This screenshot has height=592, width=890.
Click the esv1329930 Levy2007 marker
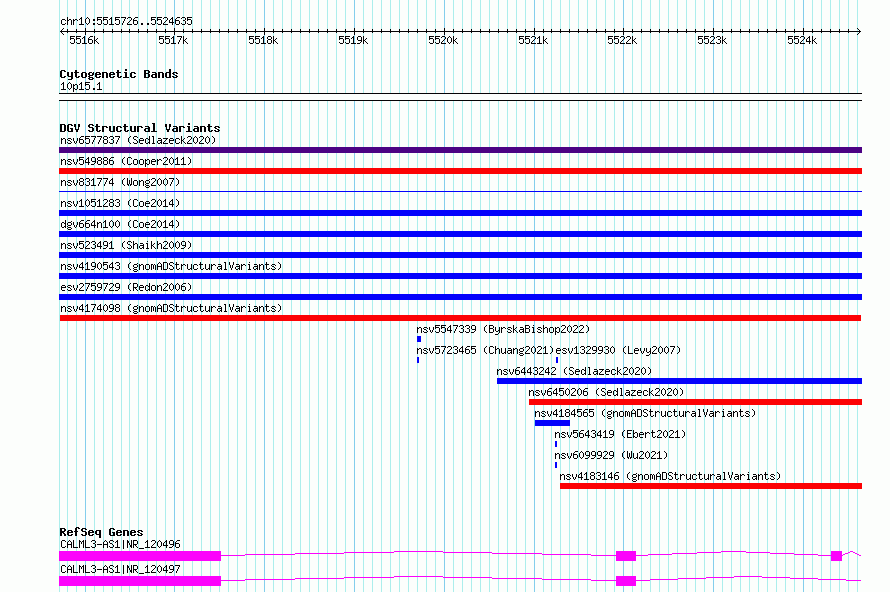(557, 360)
